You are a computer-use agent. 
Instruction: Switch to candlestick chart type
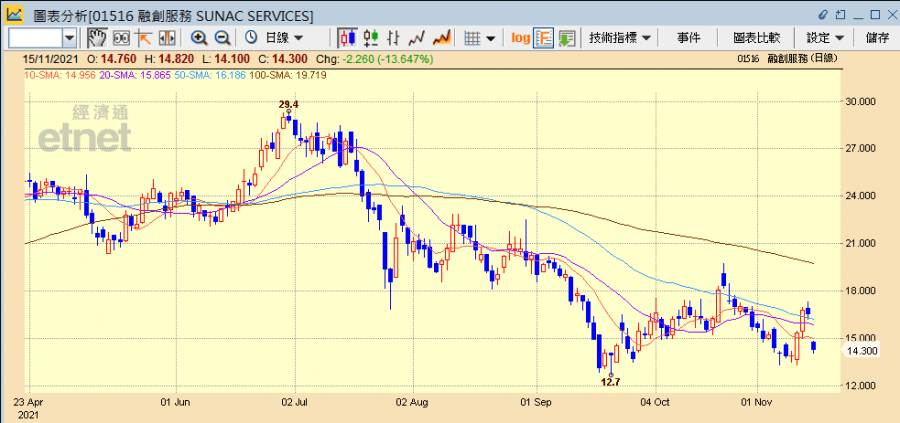click(x=347, y=37)
